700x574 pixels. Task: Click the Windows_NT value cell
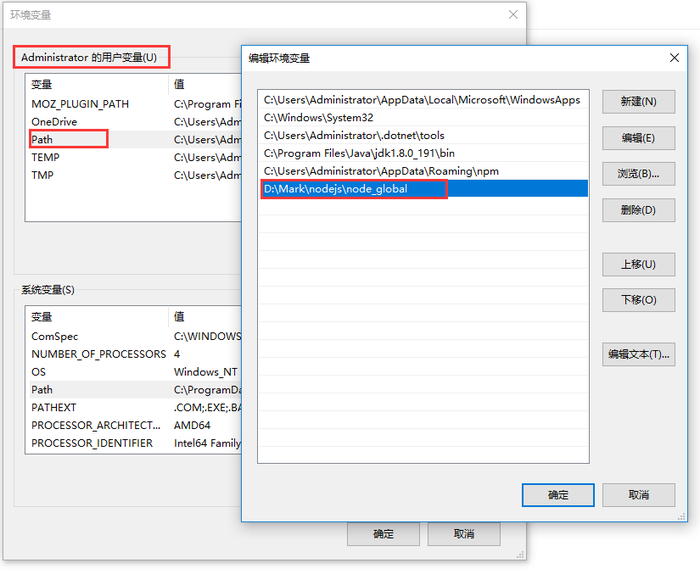(x=206, y=372)
